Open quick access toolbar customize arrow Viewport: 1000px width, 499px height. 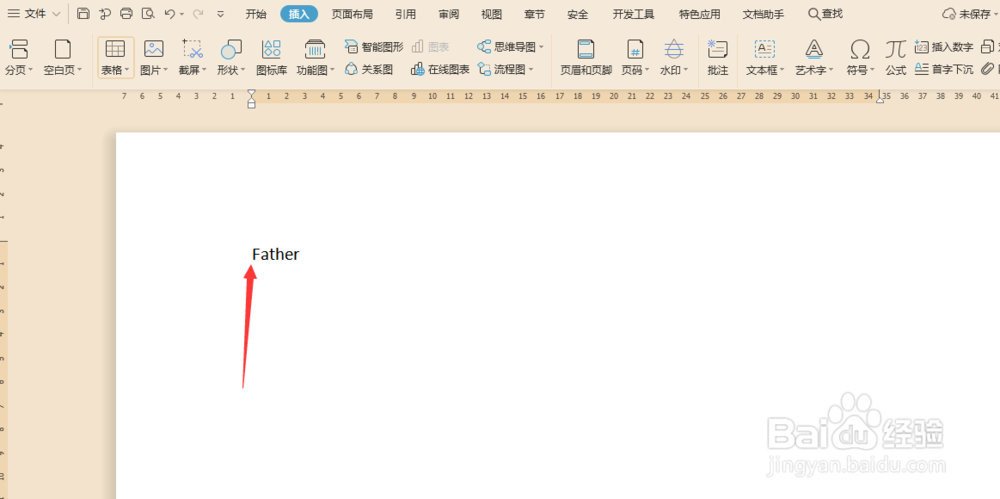tap(221, 14)
